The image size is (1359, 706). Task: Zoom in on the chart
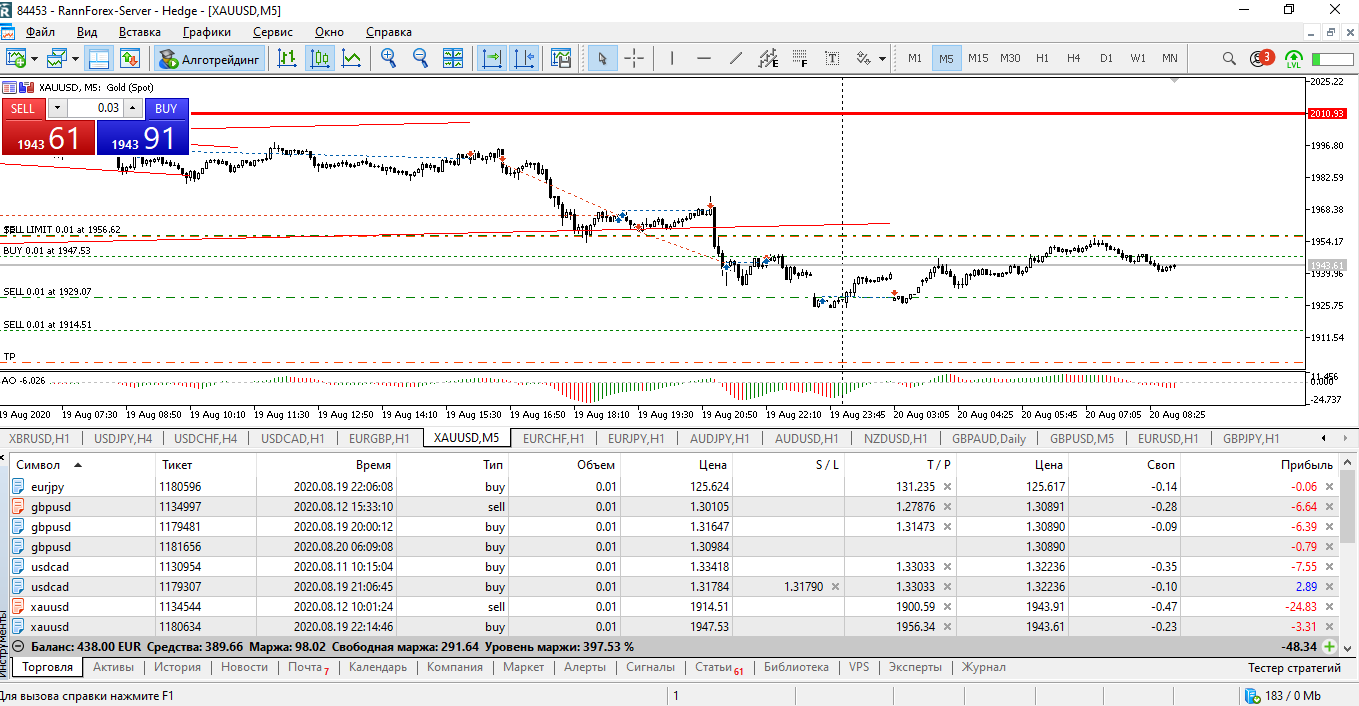(x=388, y=59)
